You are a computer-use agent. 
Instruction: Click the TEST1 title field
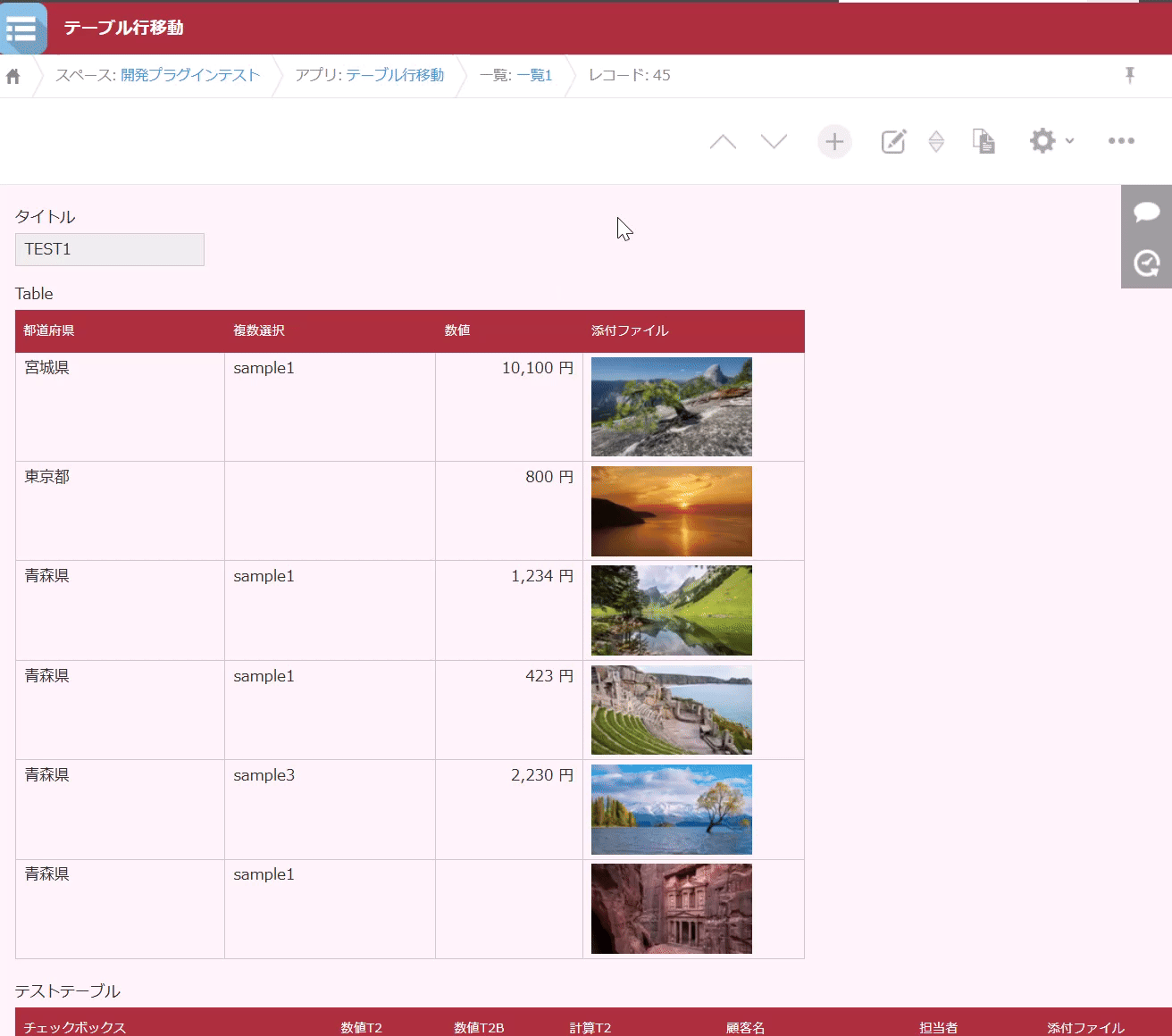click(109, 249)
